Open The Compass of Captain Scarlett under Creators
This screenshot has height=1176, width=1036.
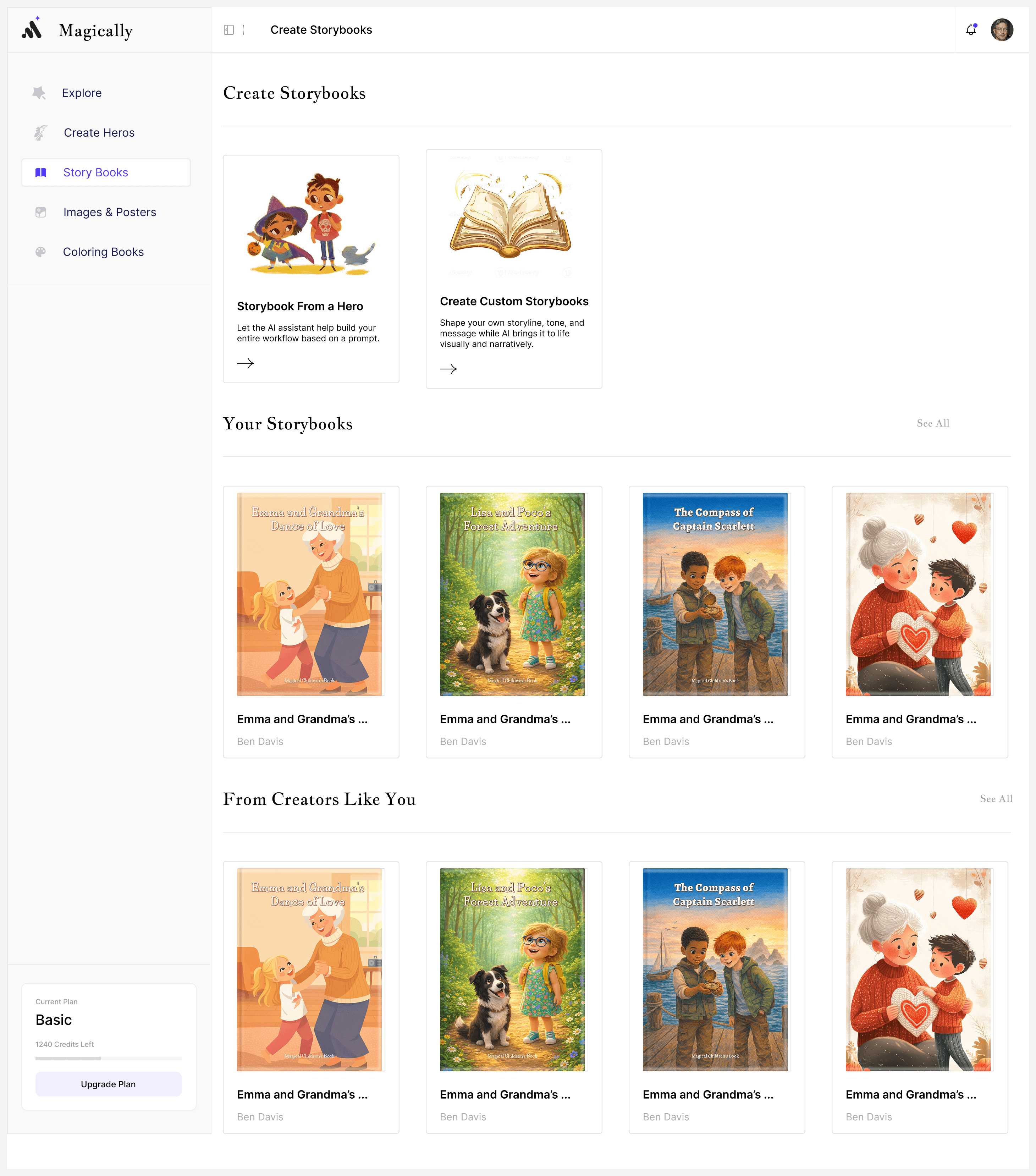click(x=715, y=969)
